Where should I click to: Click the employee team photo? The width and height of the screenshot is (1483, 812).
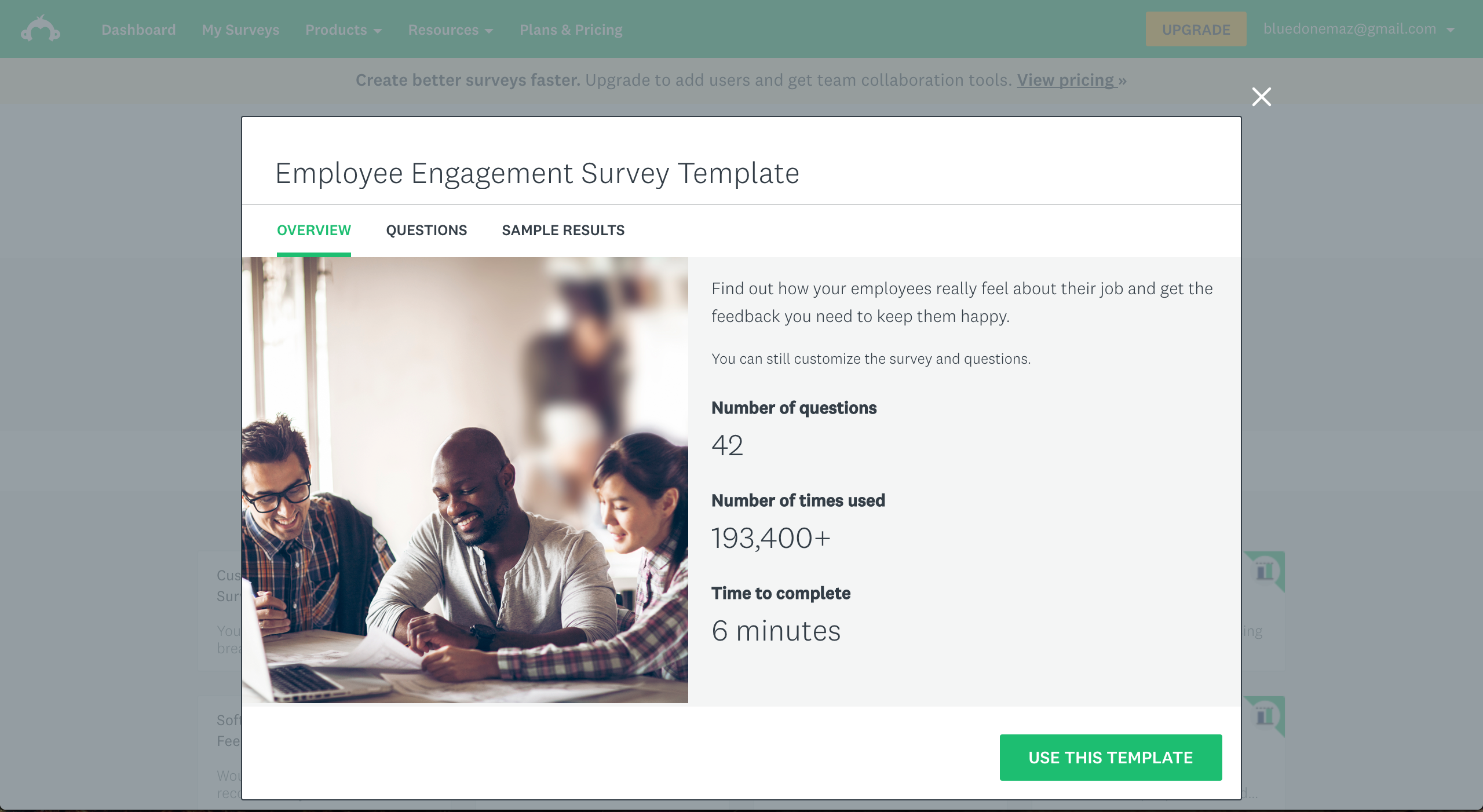pos(465,480)
